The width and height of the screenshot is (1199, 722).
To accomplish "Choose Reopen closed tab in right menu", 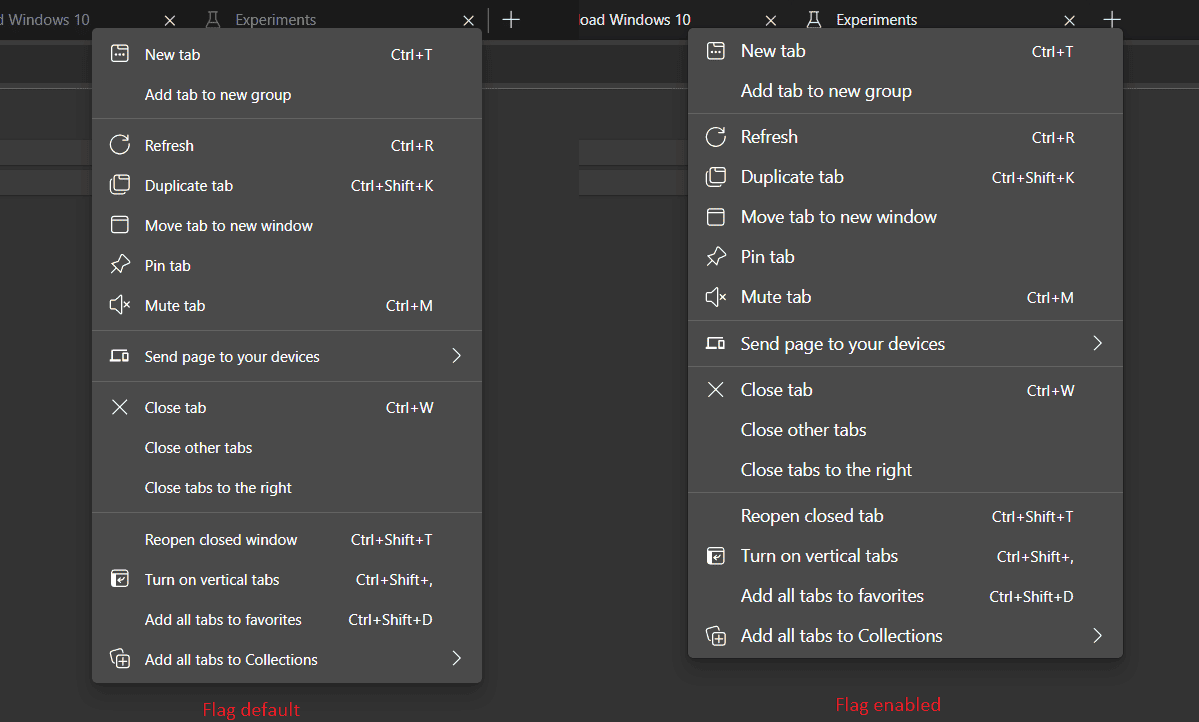I will (x=905, y=516).
